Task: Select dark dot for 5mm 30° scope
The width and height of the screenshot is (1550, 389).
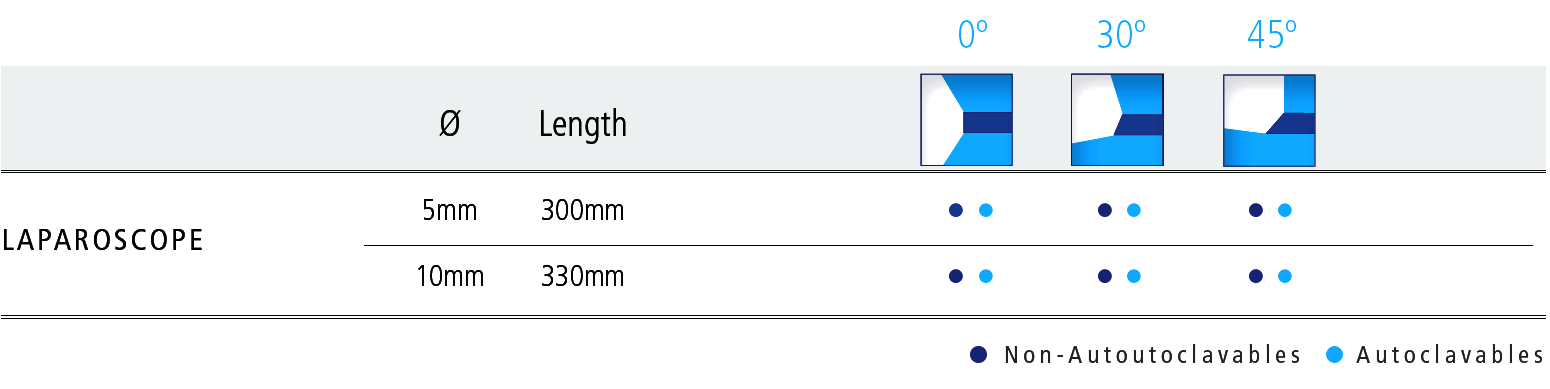Action: click(1105, 210)
